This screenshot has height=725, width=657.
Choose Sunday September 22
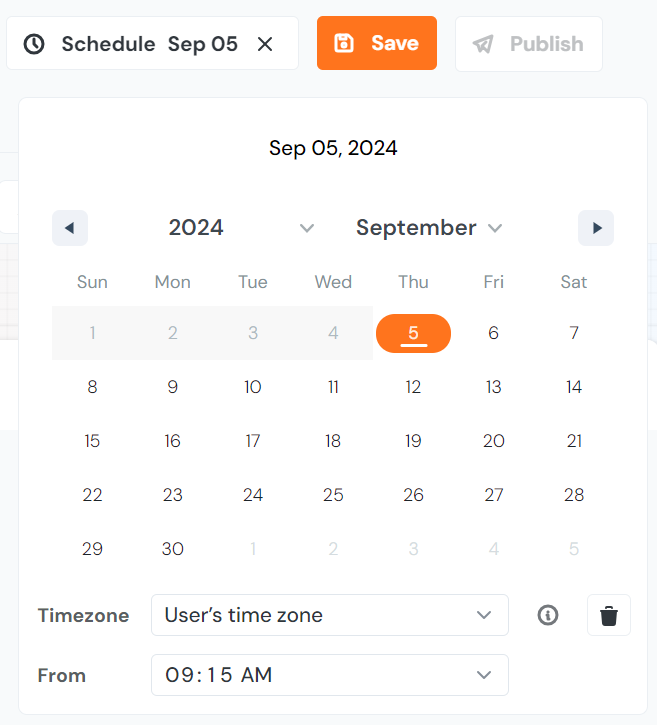(x=92, y=495)
